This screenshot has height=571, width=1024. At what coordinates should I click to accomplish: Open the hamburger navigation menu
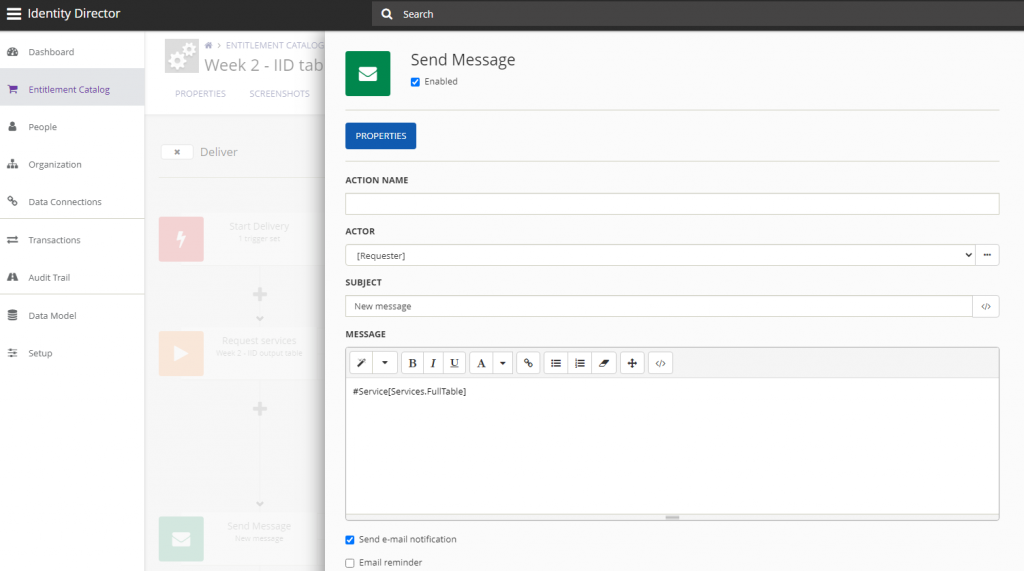pos(14,14)
